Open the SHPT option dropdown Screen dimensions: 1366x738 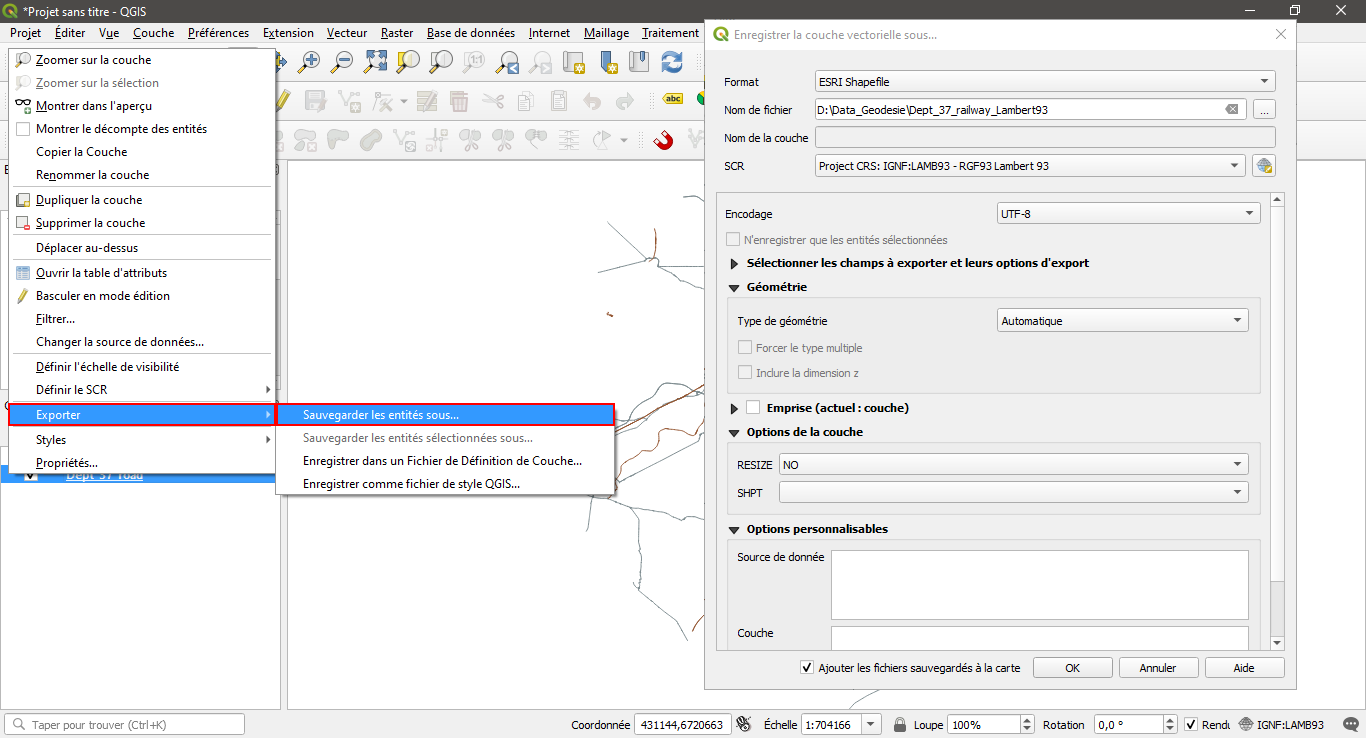(x=1013, y=492)
